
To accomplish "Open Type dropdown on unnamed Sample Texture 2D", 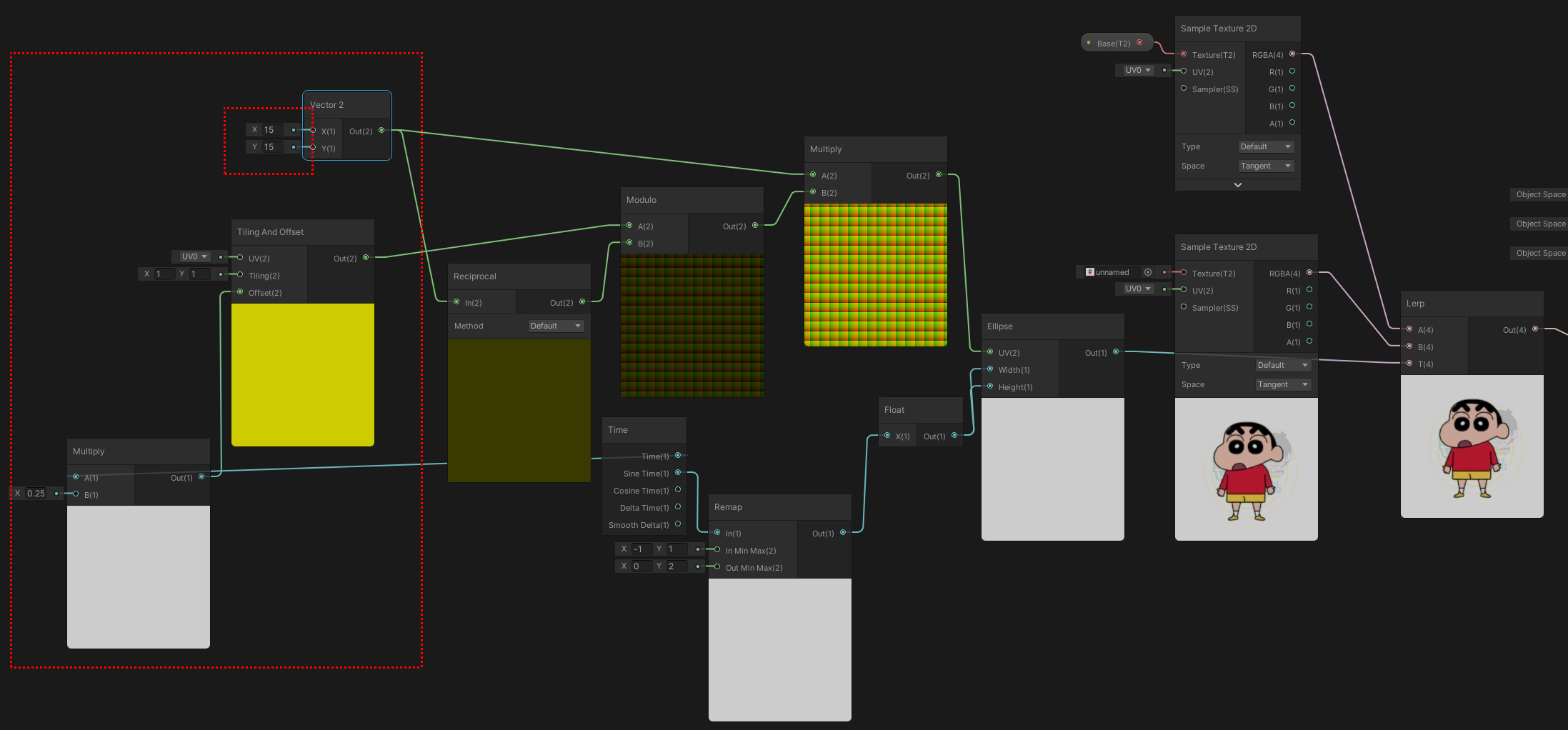I will (1284, 365).
